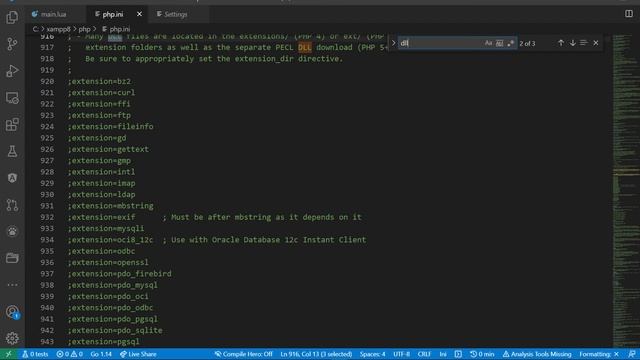Open xampp8 breadcrumb folder

pos(58,29)
